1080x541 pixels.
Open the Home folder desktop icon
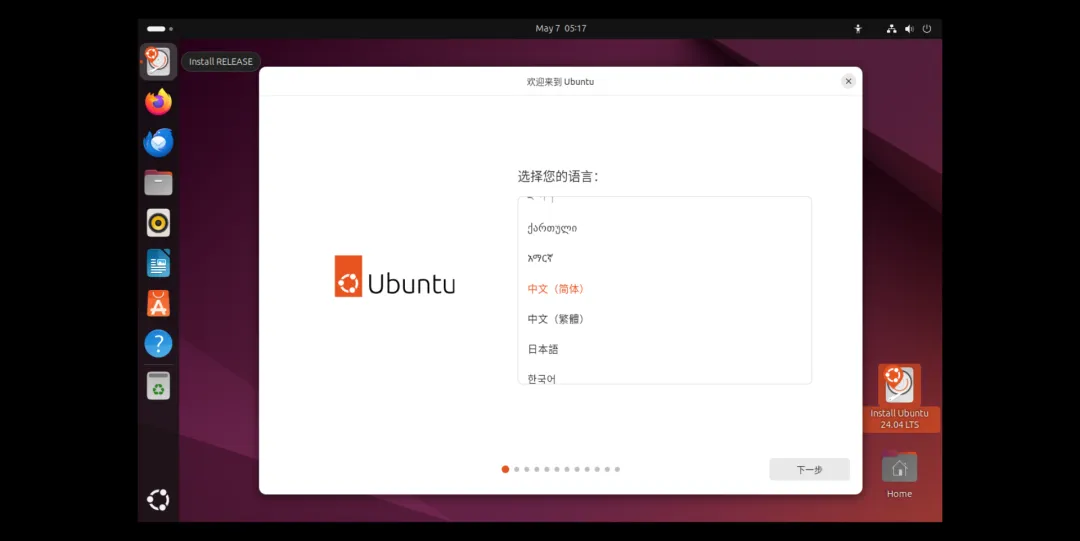[x=900, y=475]
